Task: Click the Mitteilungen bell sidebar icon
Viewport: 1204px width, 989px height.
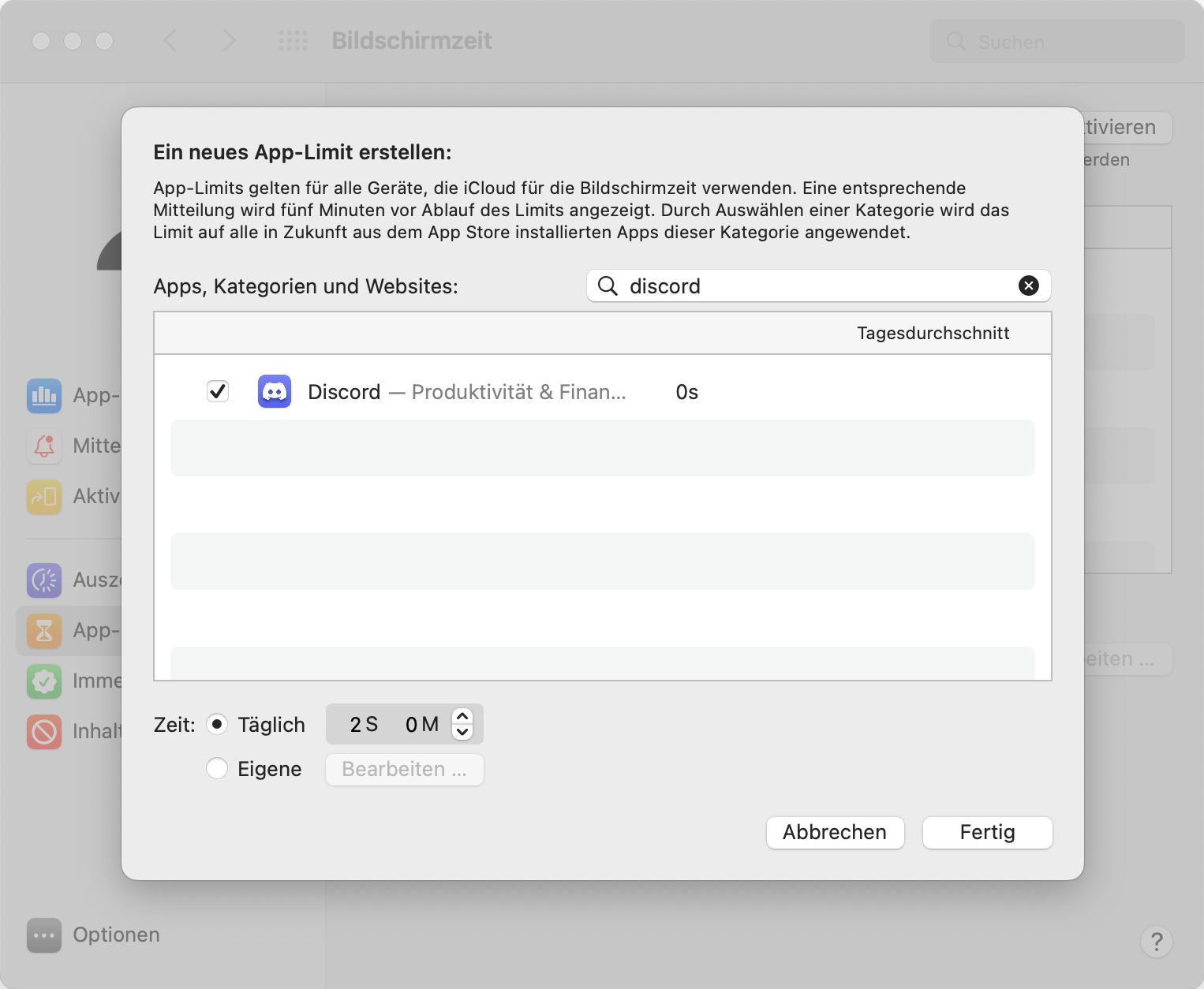Action: click(44, 446)
